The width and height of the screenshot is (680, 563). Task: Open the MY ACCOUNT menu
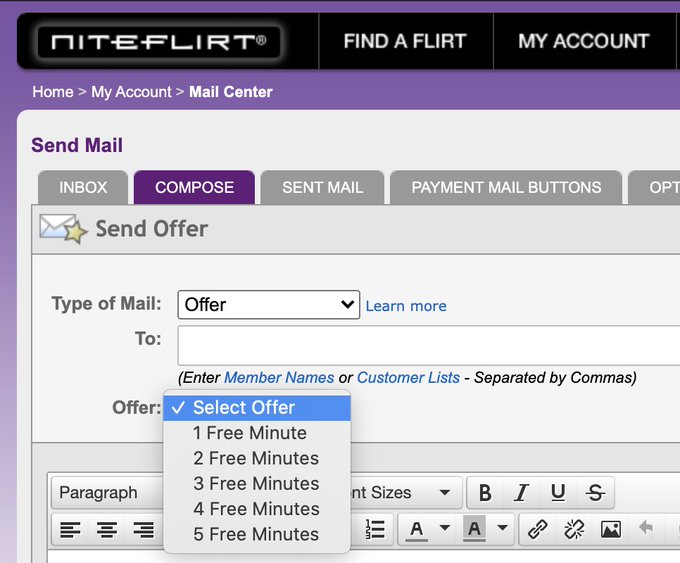click(x=584, y=42)
